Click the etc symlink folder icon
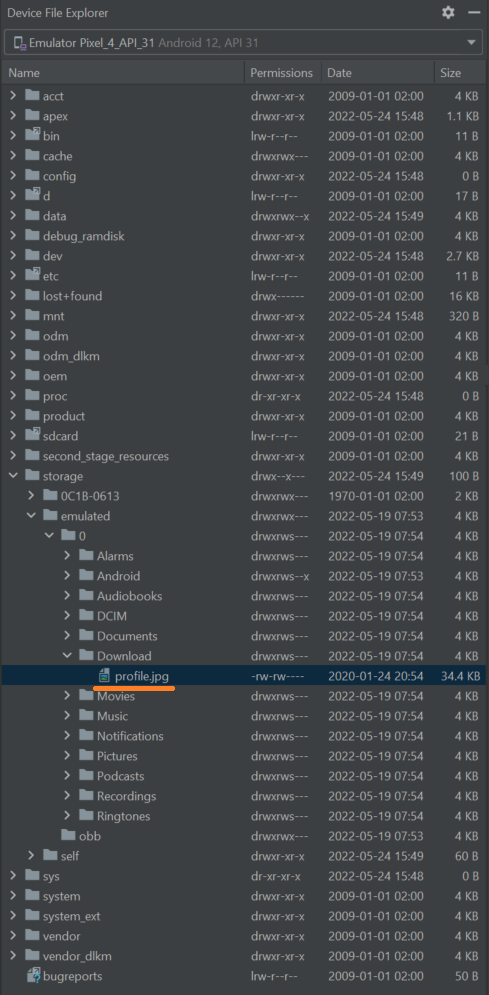 tap(32, 275)
